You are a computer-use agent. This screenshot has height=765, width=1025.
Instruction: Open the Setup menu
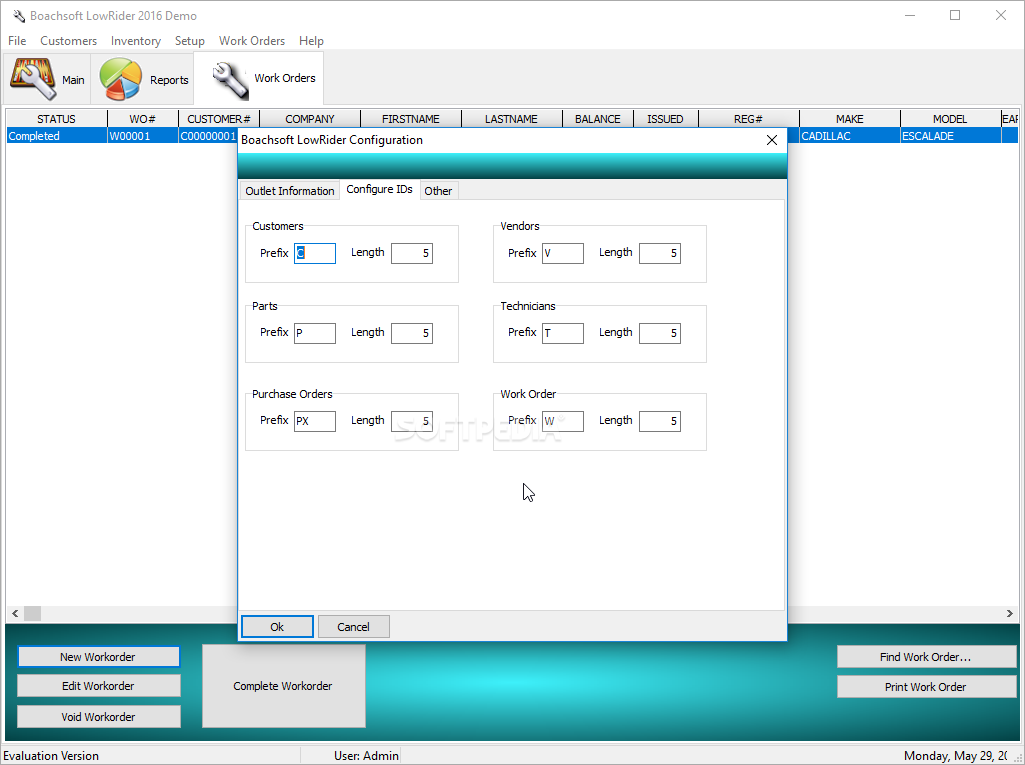[190, 41]
